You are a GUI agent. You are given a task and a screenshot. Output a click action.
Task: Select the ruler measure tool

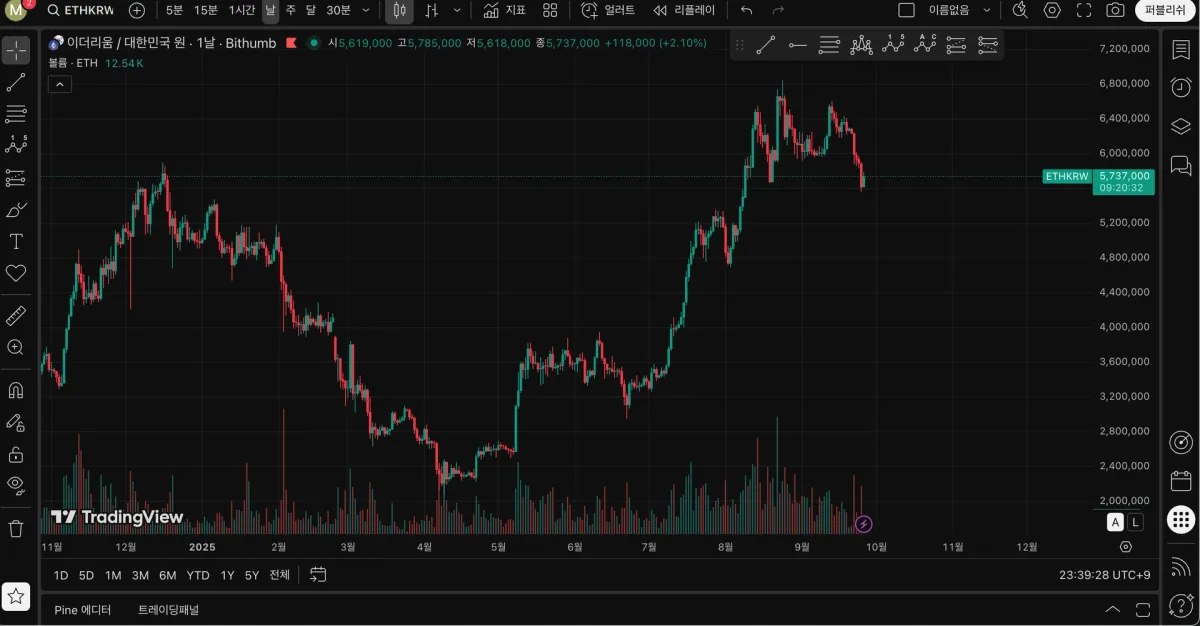tap(16, 316)
